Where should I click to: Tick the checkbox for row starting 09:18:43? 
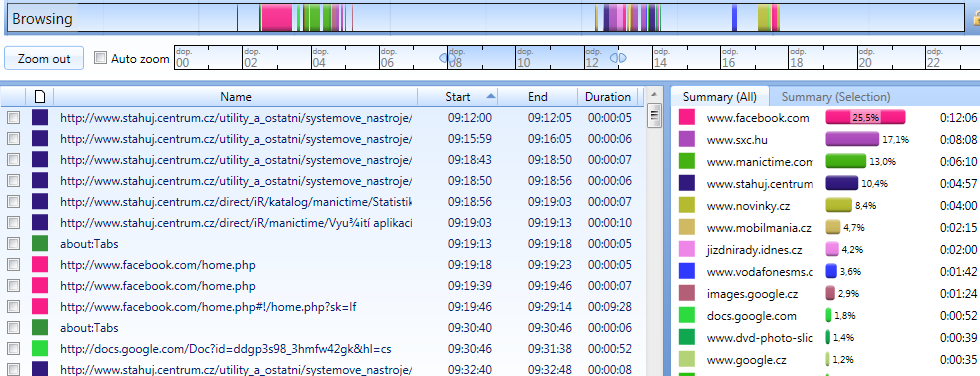(x=13, y=160)
